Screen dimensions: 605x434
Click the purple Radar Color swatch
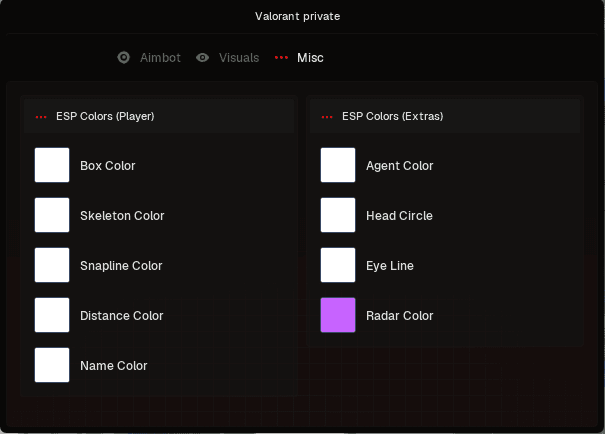[338, 315]
